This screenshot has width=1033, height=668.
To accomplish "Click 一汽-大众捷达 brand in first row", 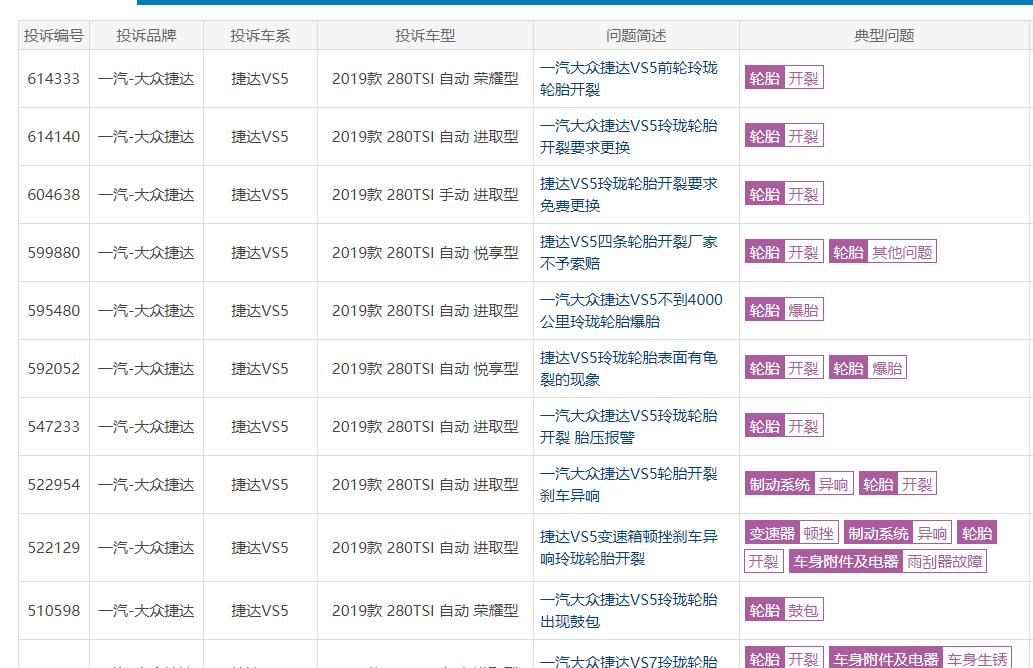I will pos(146,78).
